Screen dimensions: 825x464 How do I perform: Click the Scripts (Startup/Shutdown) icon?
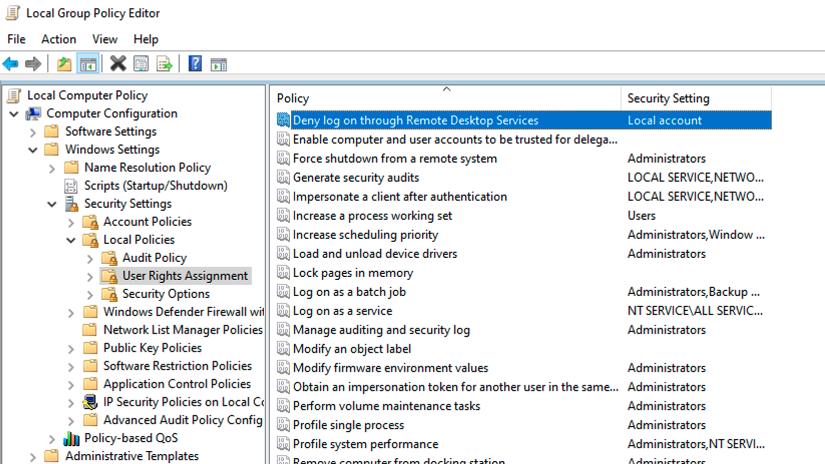click(71, 186)
